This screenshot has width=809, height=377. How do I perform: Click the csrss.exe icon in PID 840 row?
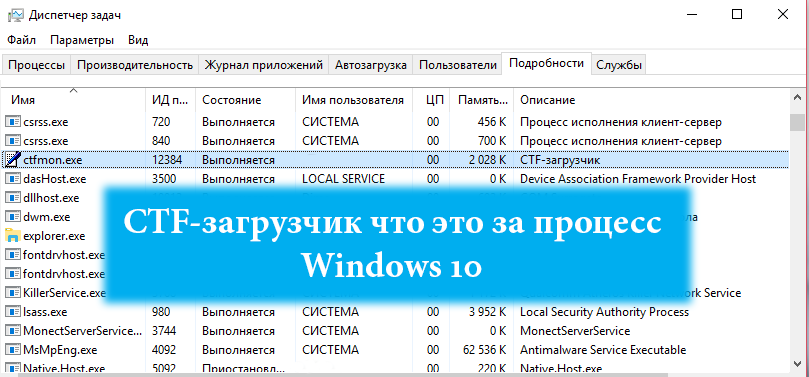coord(12,141)
